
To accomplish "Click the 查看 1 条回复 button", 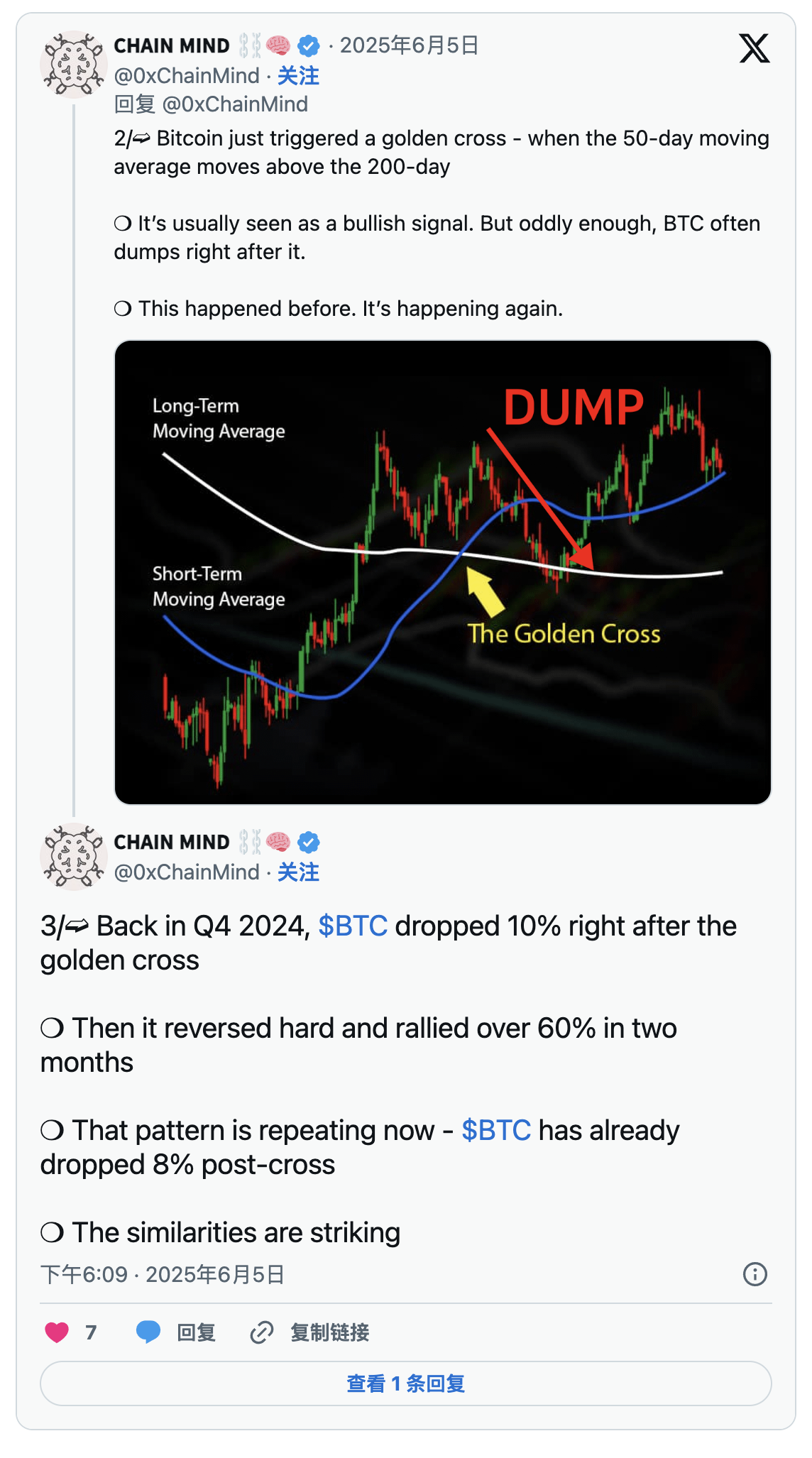I will [x=406, y=1383].
